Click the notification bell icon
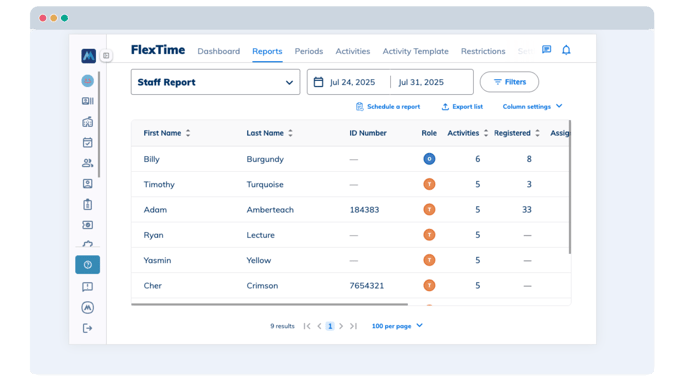The image size is (688, 387). point(566,50)
